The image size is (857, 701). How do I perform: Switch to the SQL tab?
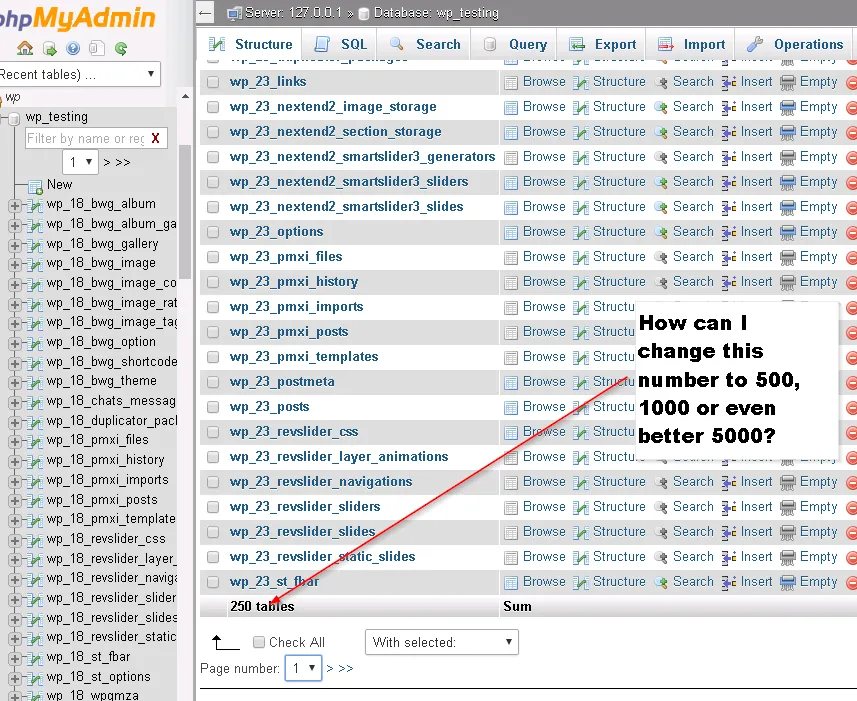(x=341, y=44)
